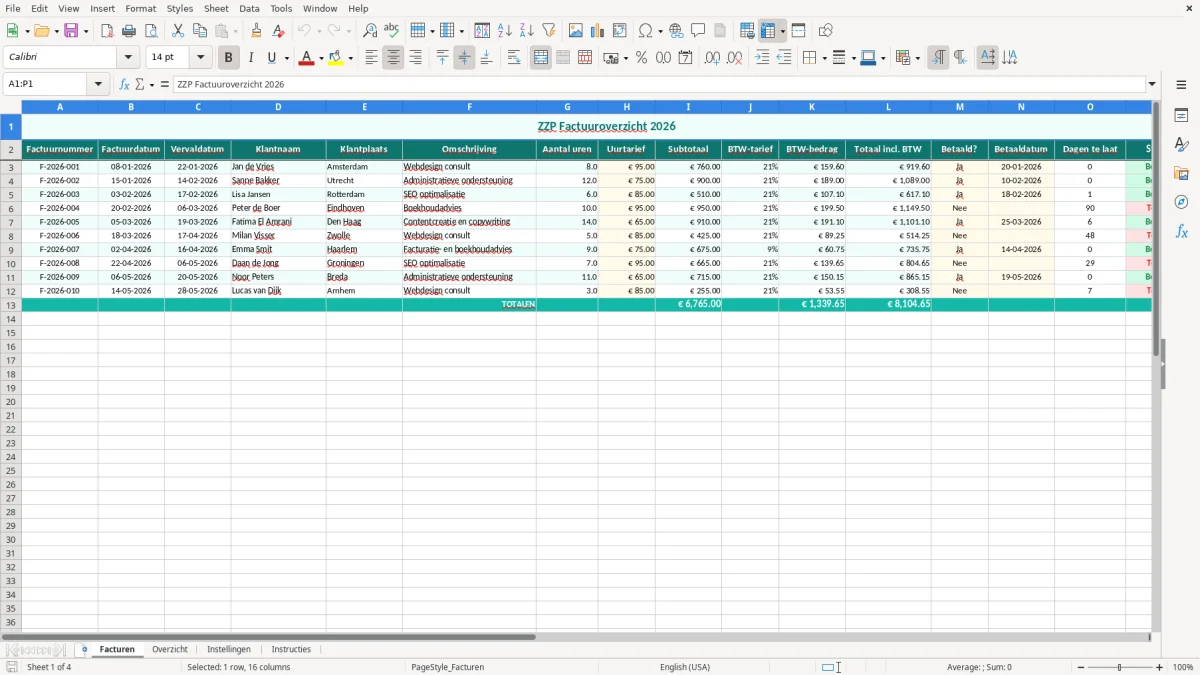The width and height of the screenshot is (1200, 675).
Task: Apply the yellow highlighting color
Action: click(x=336, y=58)
